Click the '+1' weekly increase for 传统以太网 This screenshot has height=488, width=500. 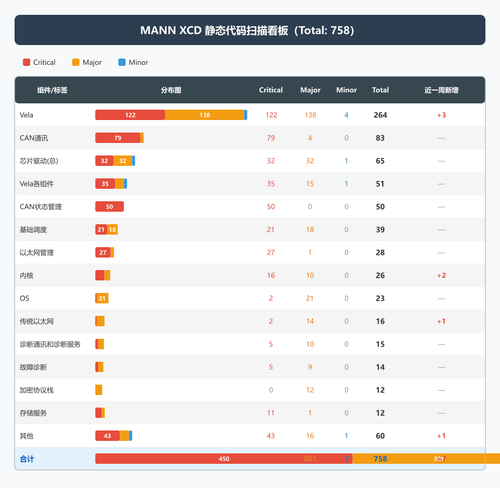point(441,321)
